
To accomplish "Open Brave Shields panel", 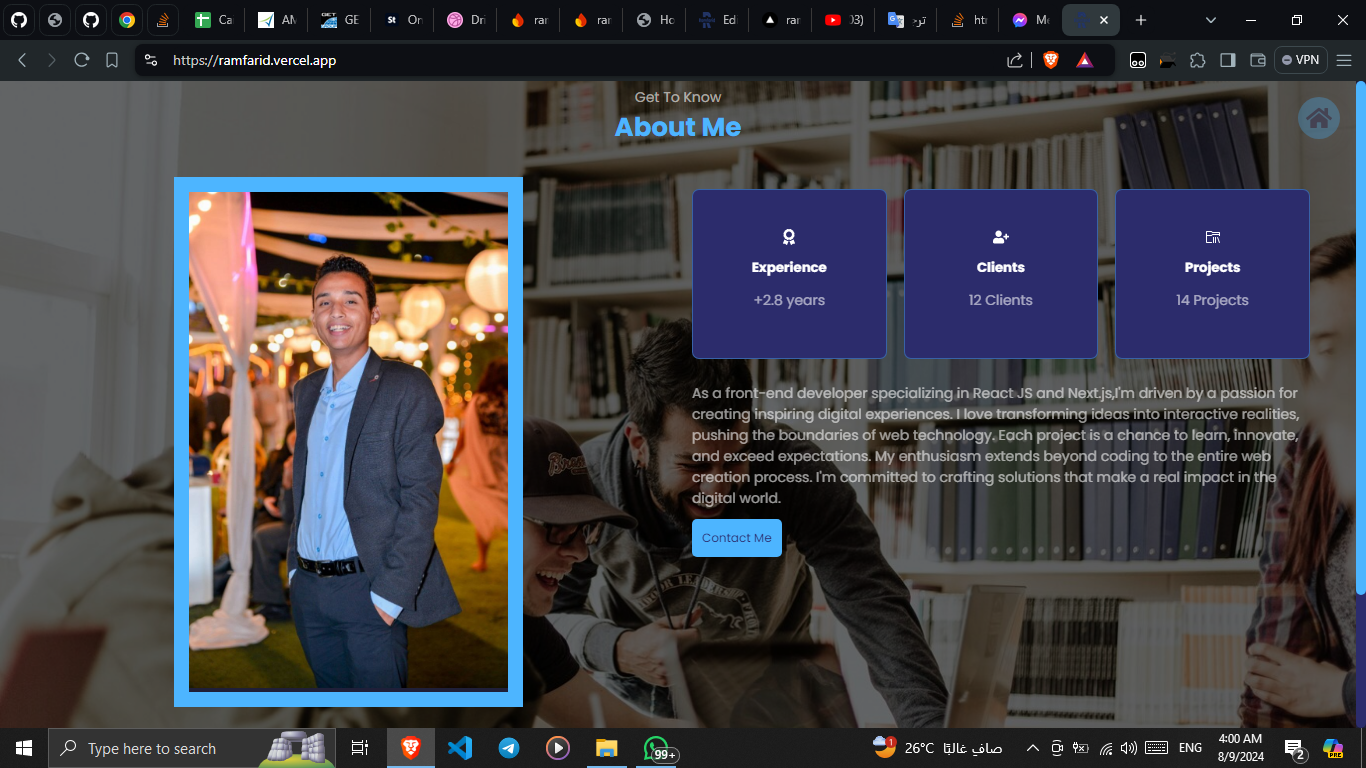I will 1050,60.
